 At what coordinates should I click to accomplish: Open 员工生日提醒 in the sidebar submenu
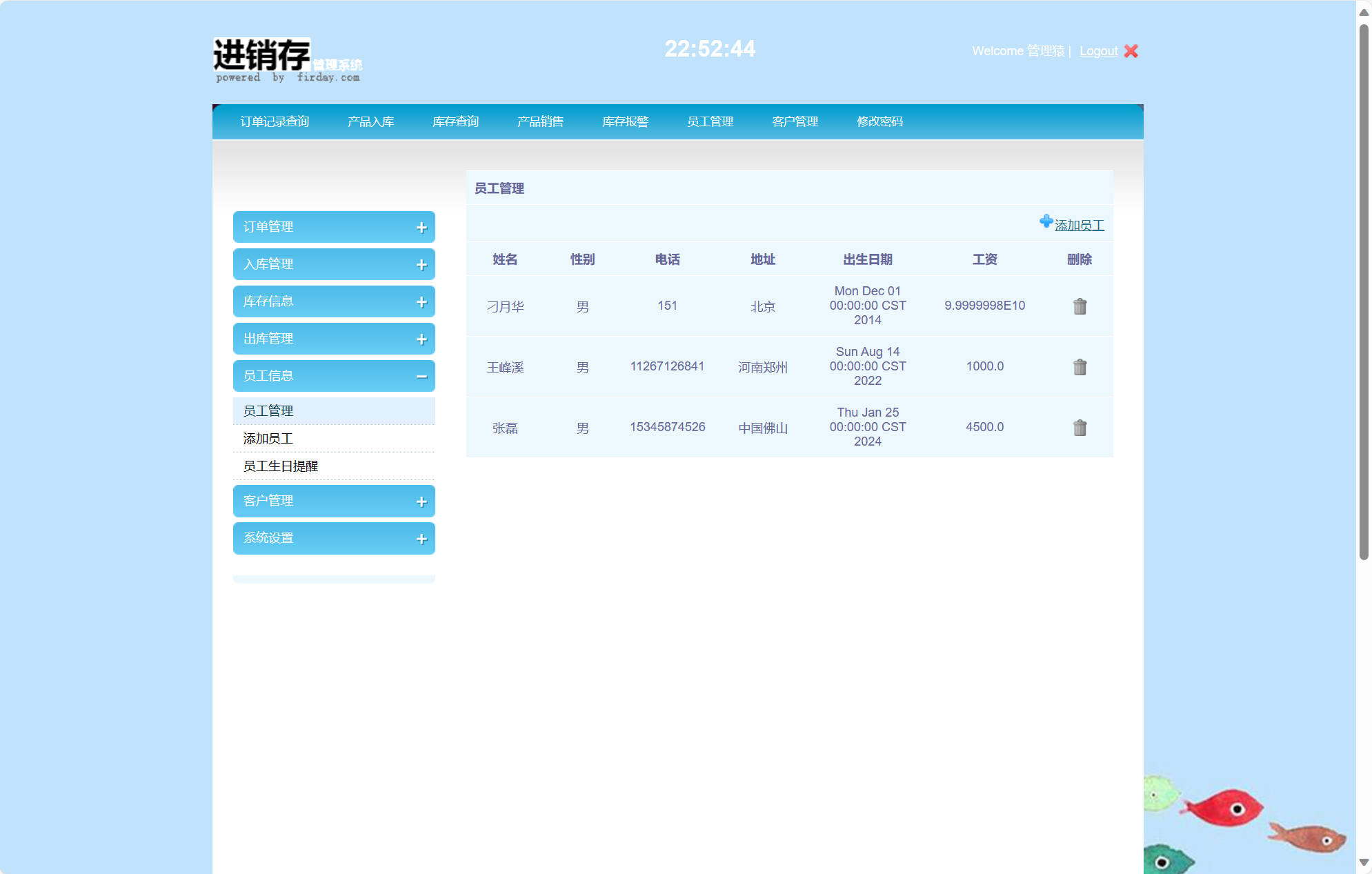(x=281, y=466)
